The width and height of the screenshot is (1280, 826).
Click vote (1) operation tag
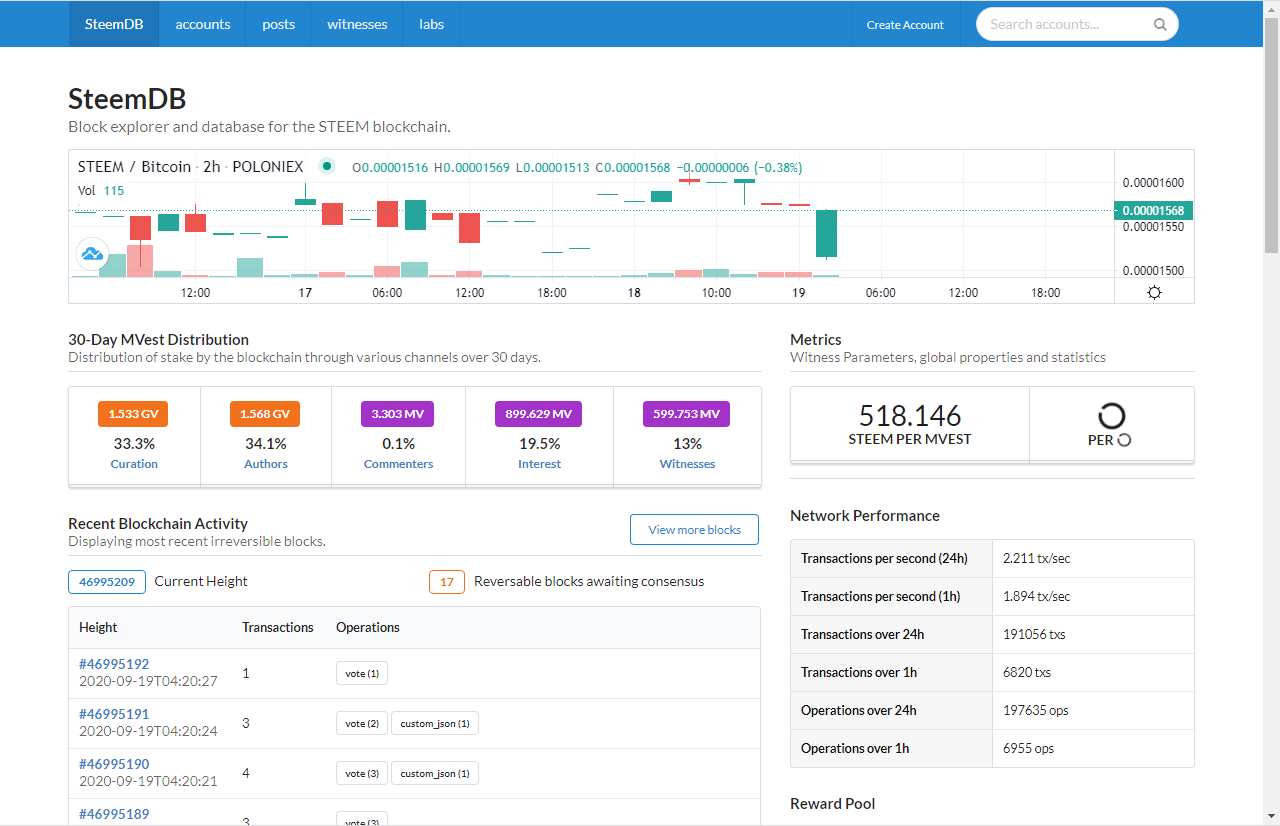(x=362, y=673)
